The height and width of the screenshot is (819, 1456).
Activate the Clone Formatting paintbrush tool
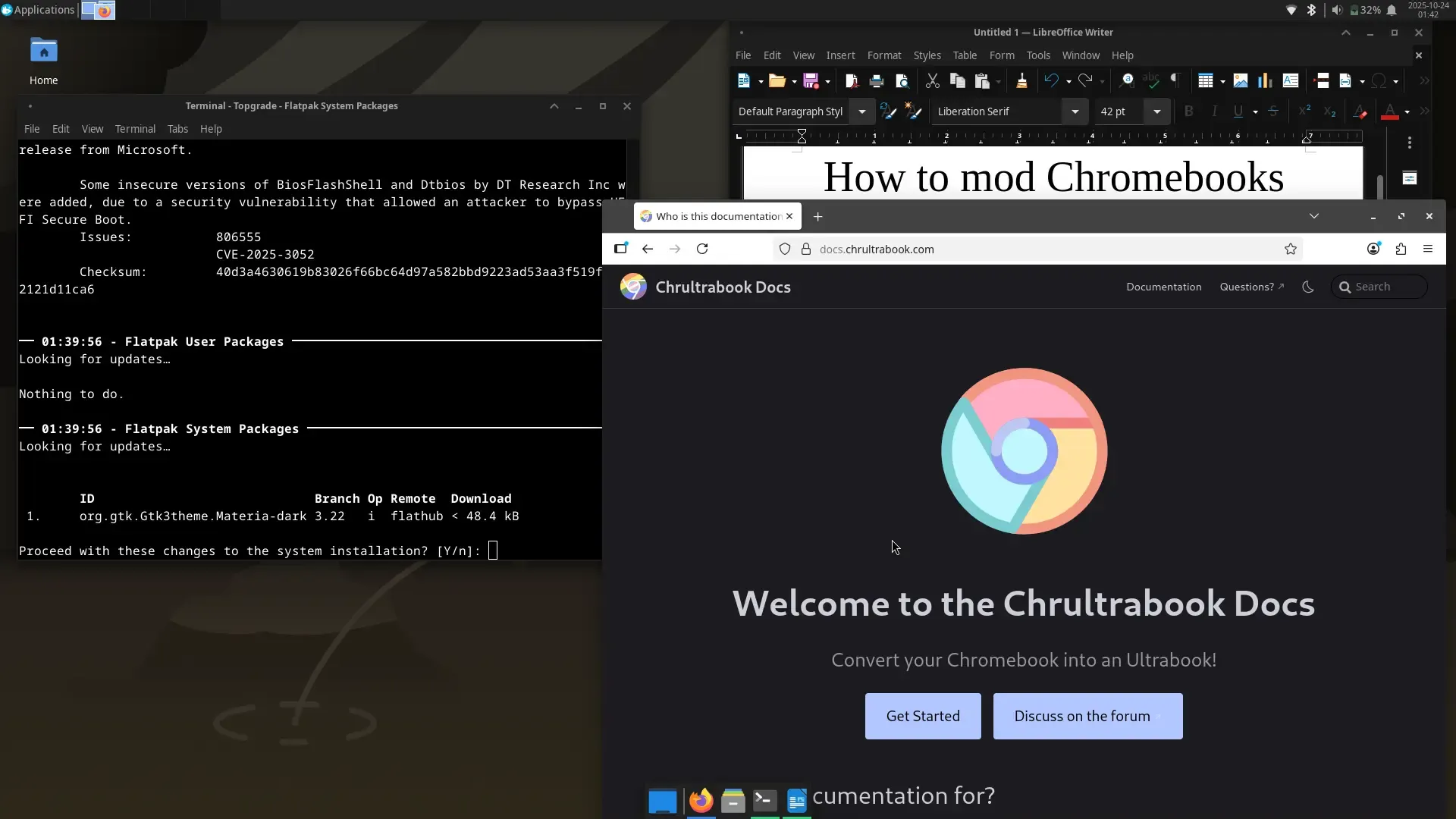point(1021,80)
